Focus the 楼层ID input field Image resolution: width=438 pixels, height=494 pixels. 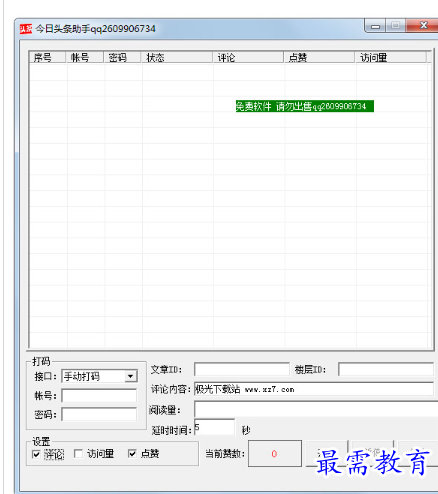[x=386, y=370]
